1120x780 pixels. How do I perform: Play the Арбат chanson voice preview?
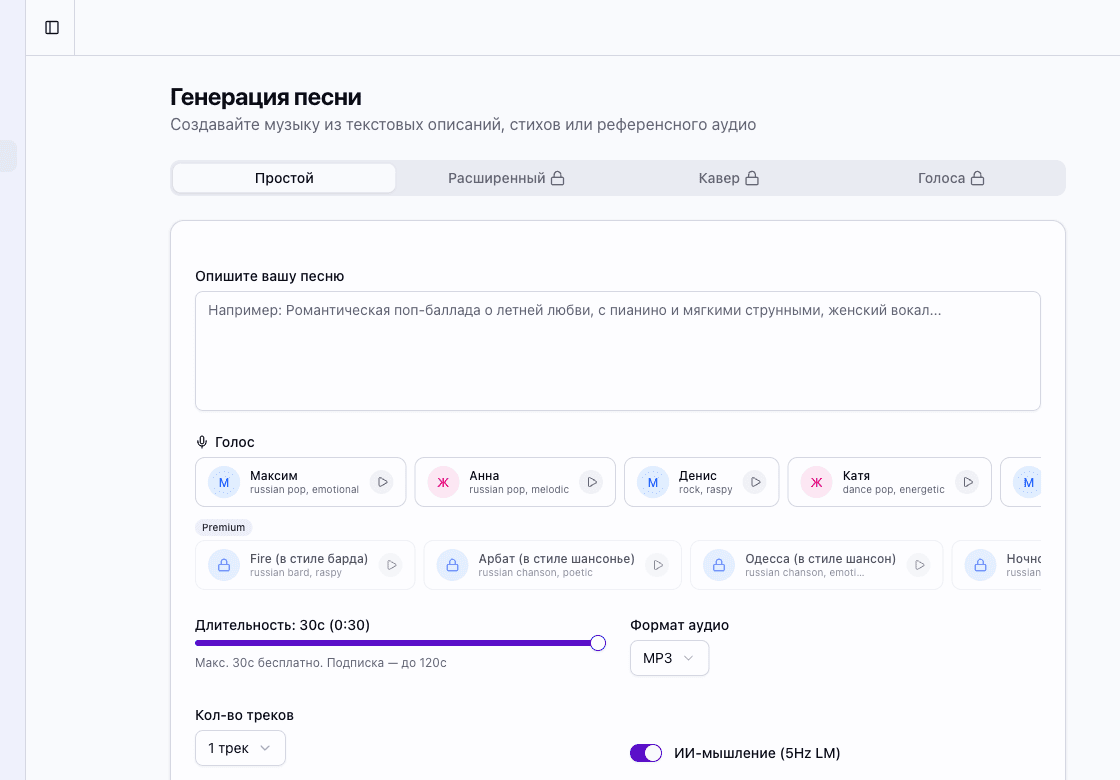[x=658, y=565]
